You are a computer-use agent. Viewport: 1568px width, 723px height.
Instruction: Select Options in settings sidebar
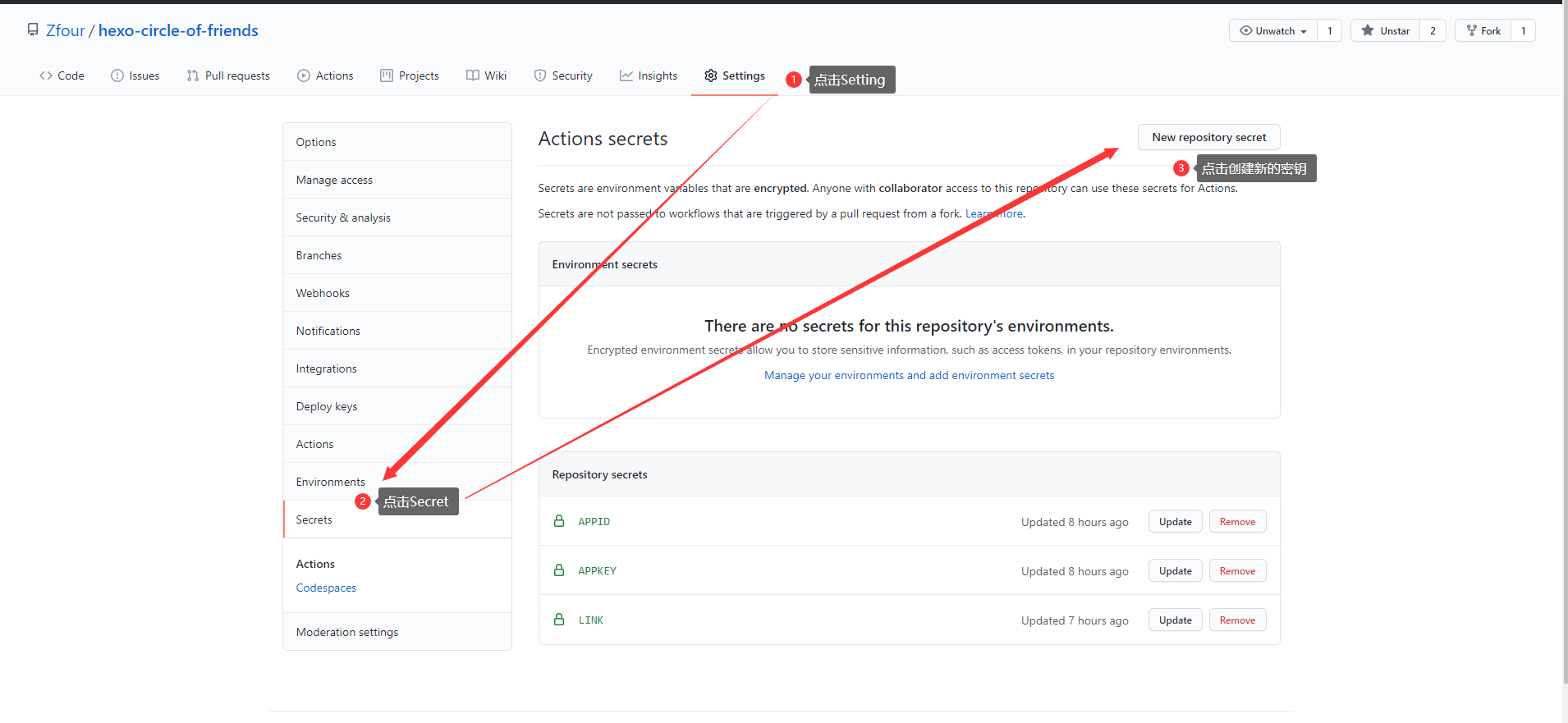pos(397,142)
